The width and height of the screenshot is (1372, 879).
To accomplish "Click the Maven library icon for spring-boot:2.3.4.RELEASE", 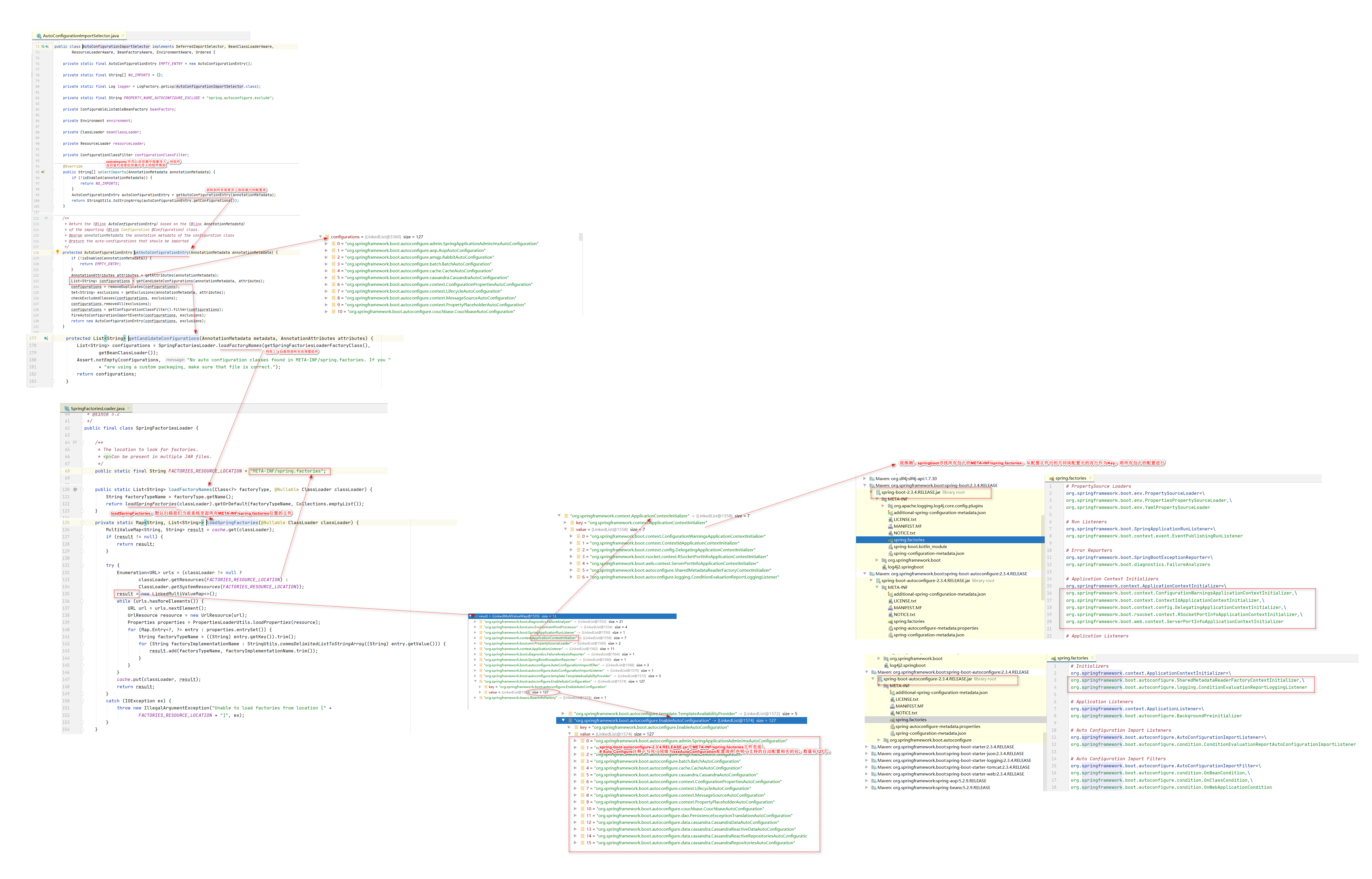I will [x=871, y=486].
